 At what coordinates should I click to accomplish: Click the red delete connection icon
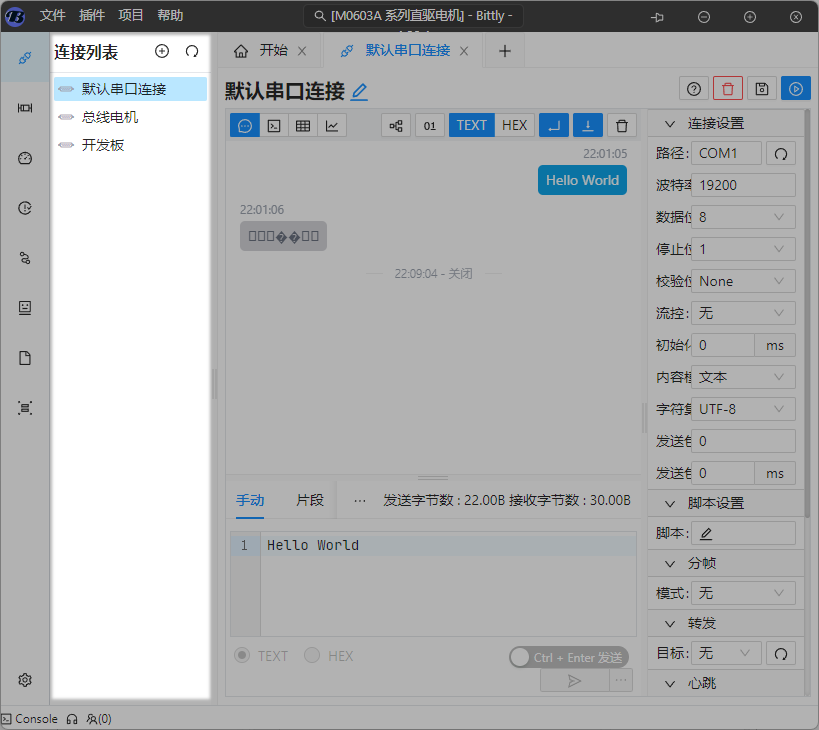pos(727,89)
